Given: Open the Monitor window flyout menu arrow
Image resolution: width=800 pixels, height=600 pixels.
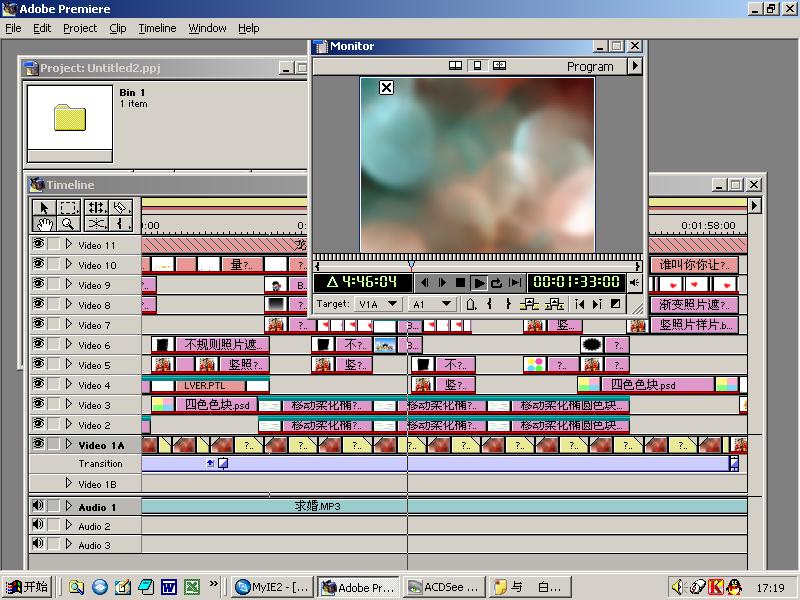Looking at the screenshot, I should point(634,66).
